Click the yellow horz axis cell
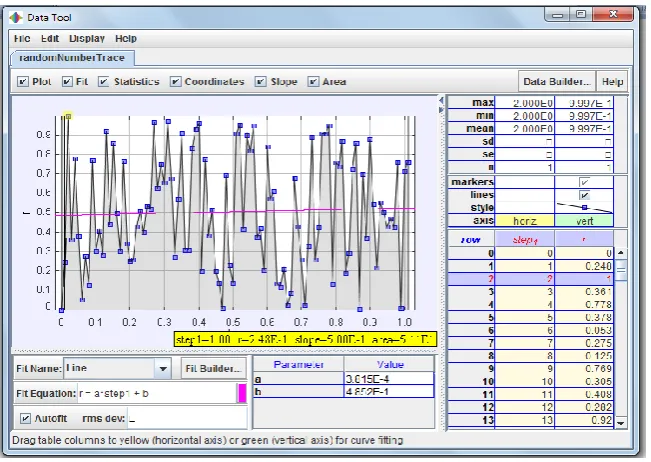Viewport: 651px width, 462px height. (525, 221)
